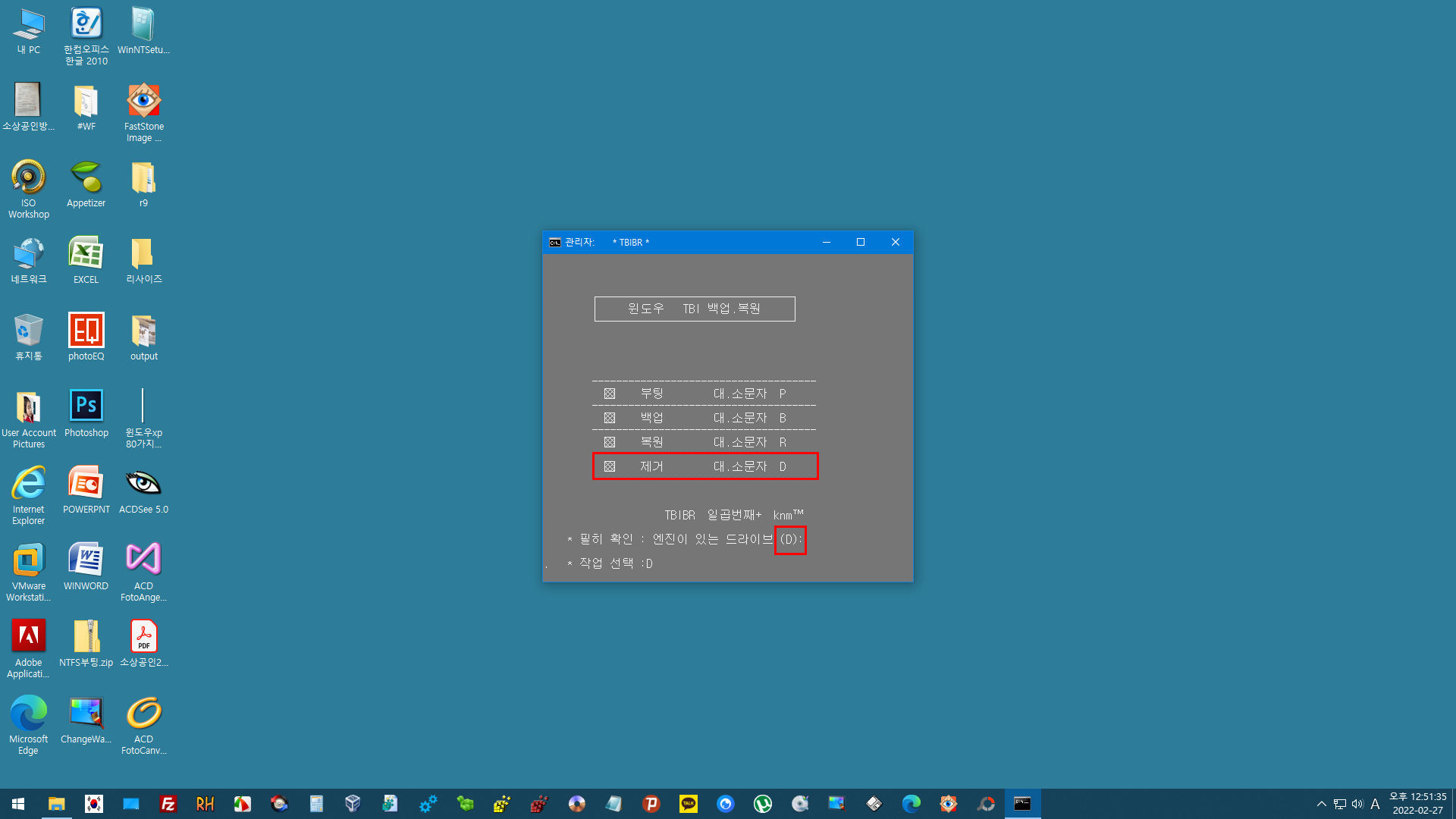
Task: Switch to the console window taskbar button
Action: click(1023, 804)
